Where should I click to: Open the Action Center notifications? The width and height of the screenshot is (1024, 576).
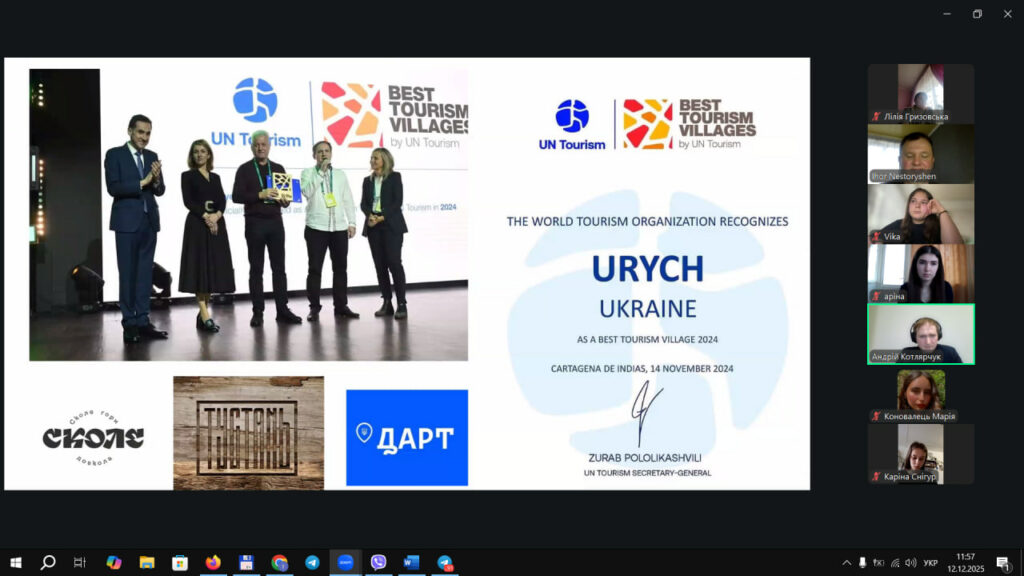(x=1002, y=562)
